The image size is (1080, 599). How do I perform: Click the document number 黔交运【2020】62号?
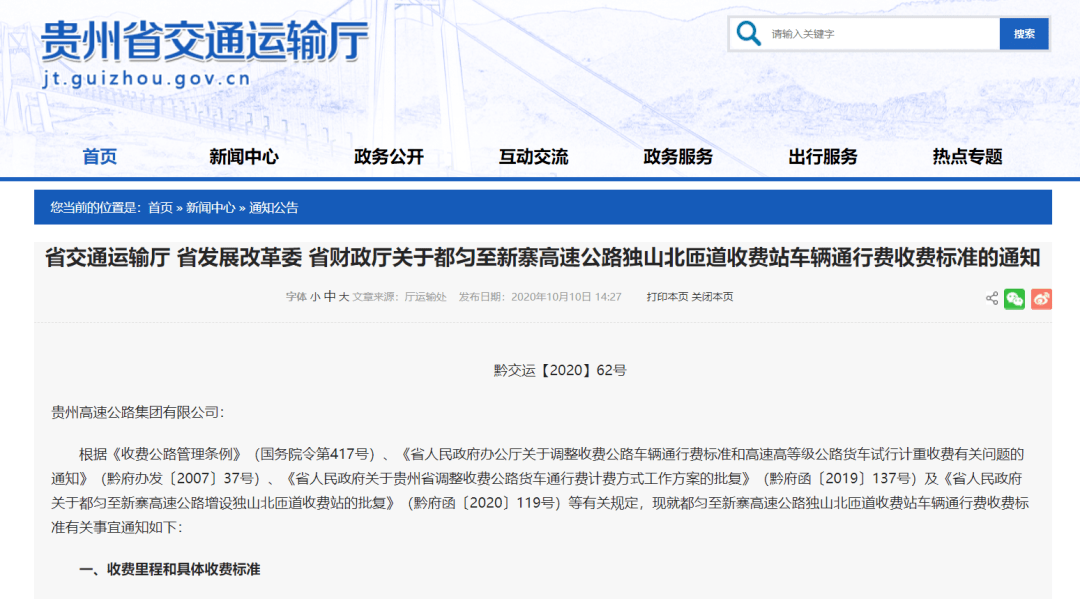click(560, 370)
